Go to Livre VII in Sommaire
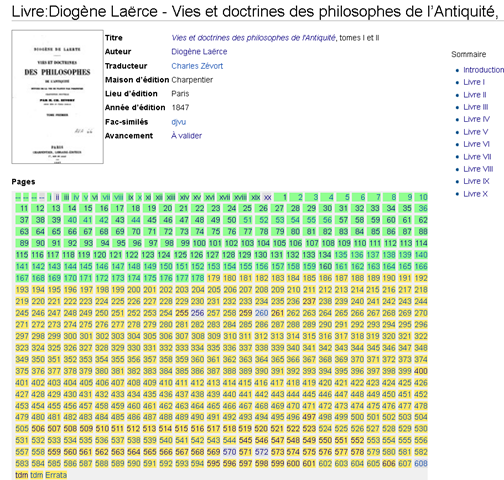The image size is (504, 480). click(477, 157)
